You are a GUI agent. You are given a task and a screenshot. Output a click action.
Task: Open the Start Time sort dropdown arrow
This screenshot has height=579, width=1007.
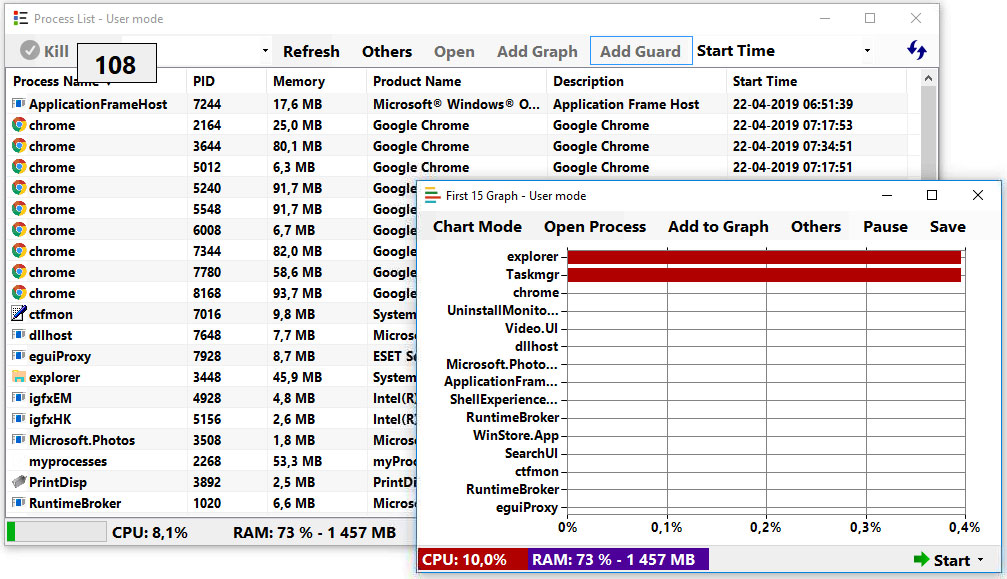(x=867, y=51)
